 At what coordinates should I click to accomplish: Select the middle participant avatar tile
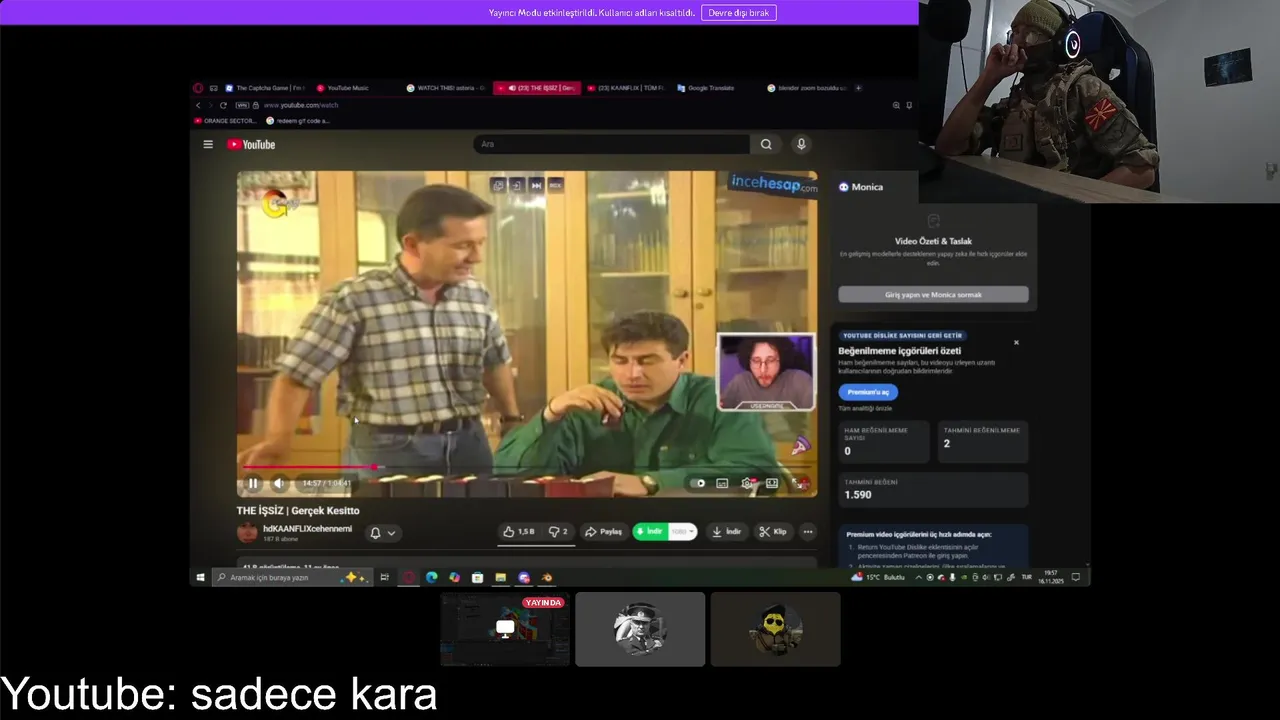coord(640,629)
